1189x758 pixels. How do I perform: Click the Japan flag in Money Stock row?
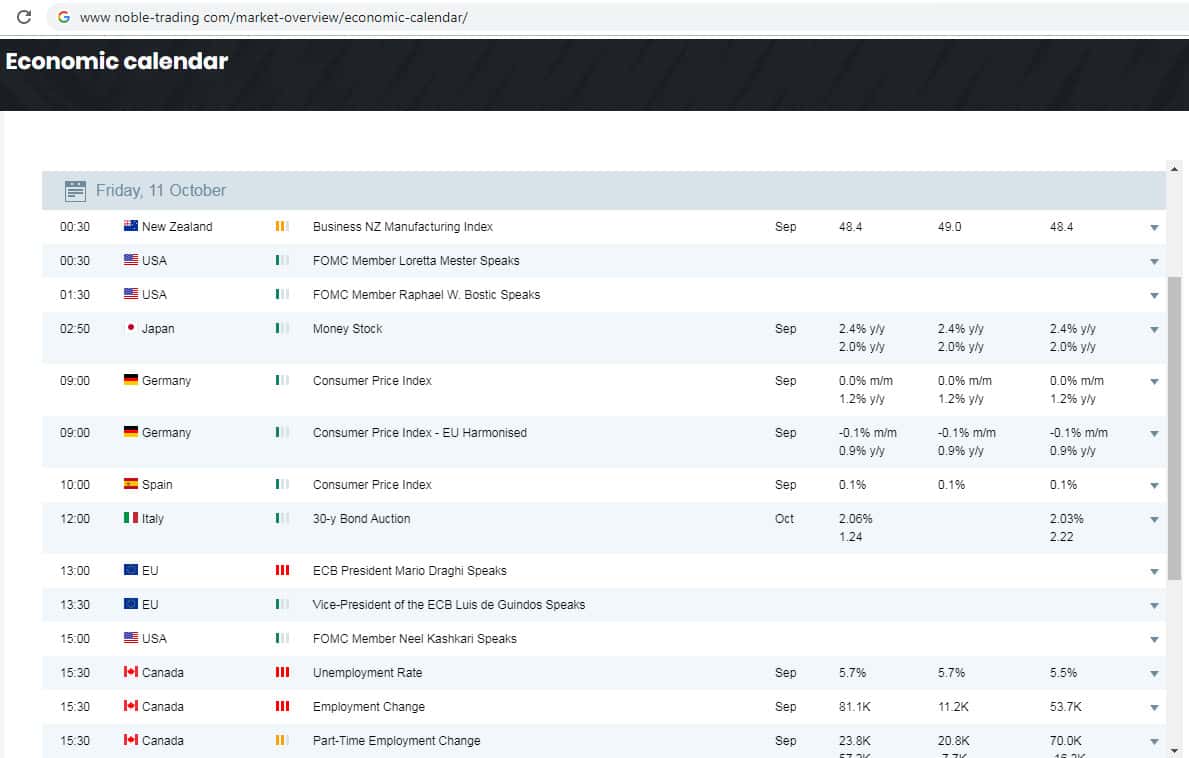(130, 329)
